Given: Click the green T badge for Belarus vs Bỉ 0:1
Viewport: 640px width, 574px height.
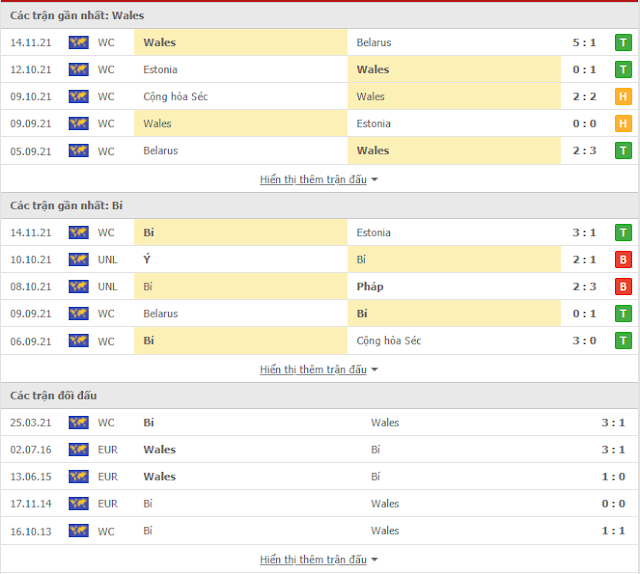Looking at the screenshot, I should (624, 314).
